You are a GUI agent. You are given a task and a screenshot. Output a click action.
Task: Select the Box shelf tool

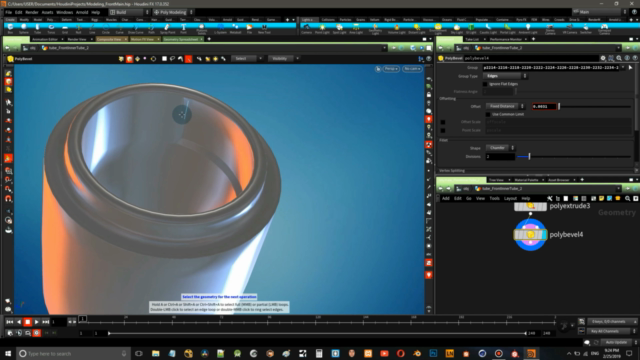tap(11, 29)
